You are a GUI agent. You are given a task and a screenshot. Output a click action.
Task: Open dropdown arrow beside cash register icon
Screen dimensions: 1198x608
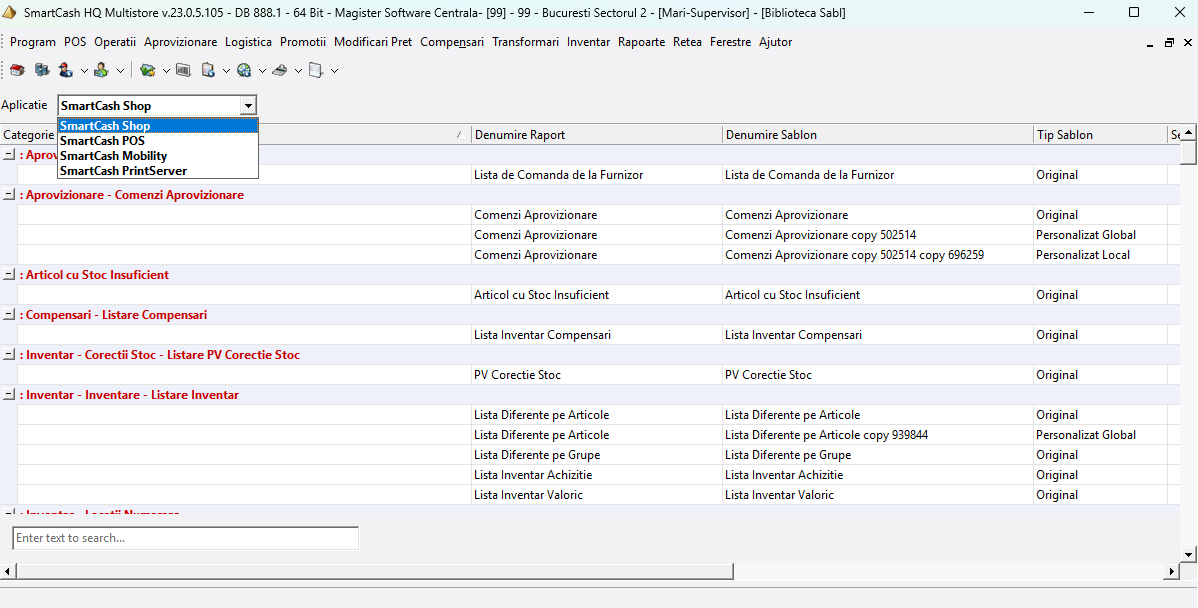298,71
